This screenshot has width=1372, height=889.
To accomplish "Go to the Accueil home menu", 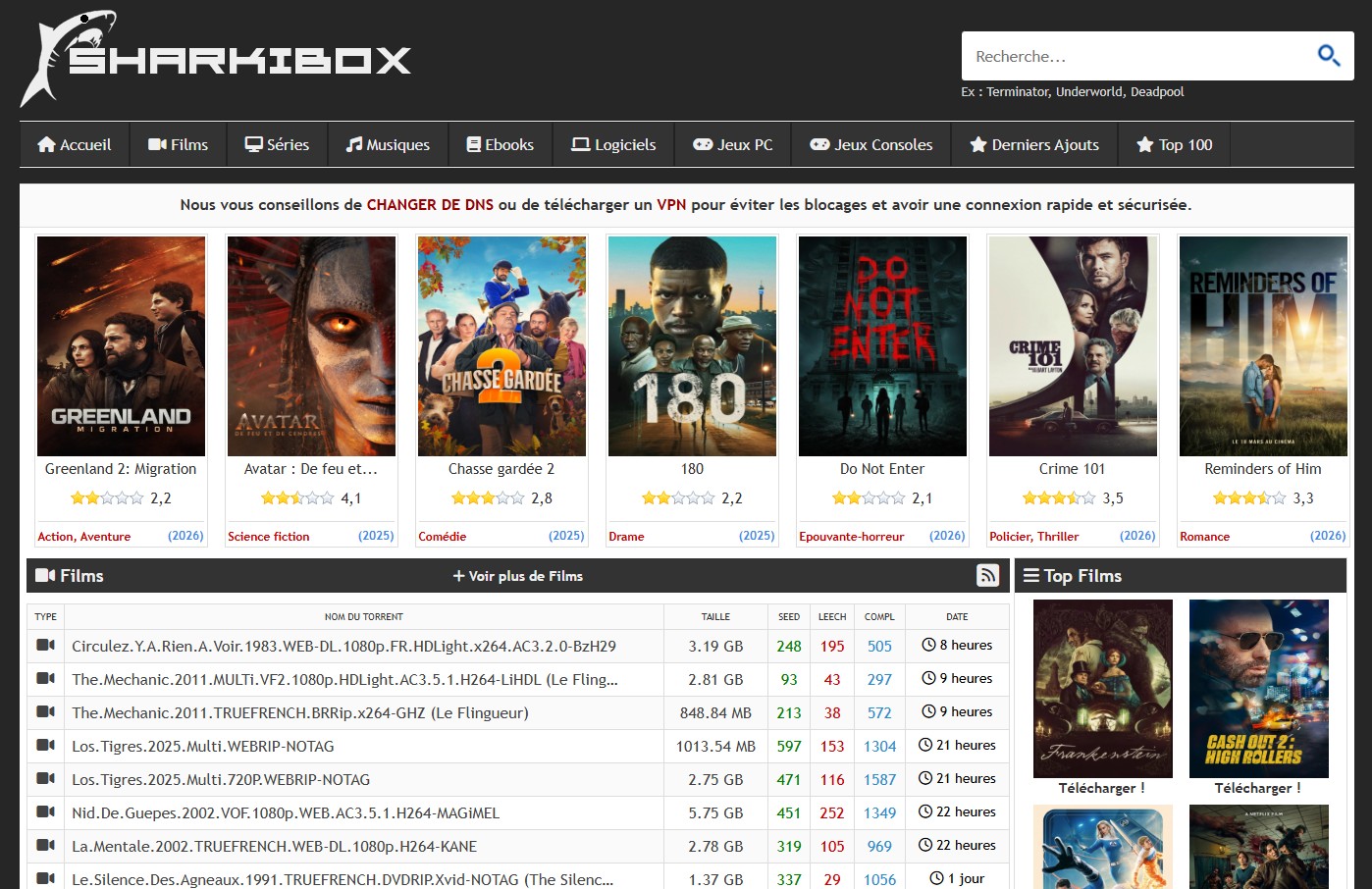I will [x=75, y=144].
